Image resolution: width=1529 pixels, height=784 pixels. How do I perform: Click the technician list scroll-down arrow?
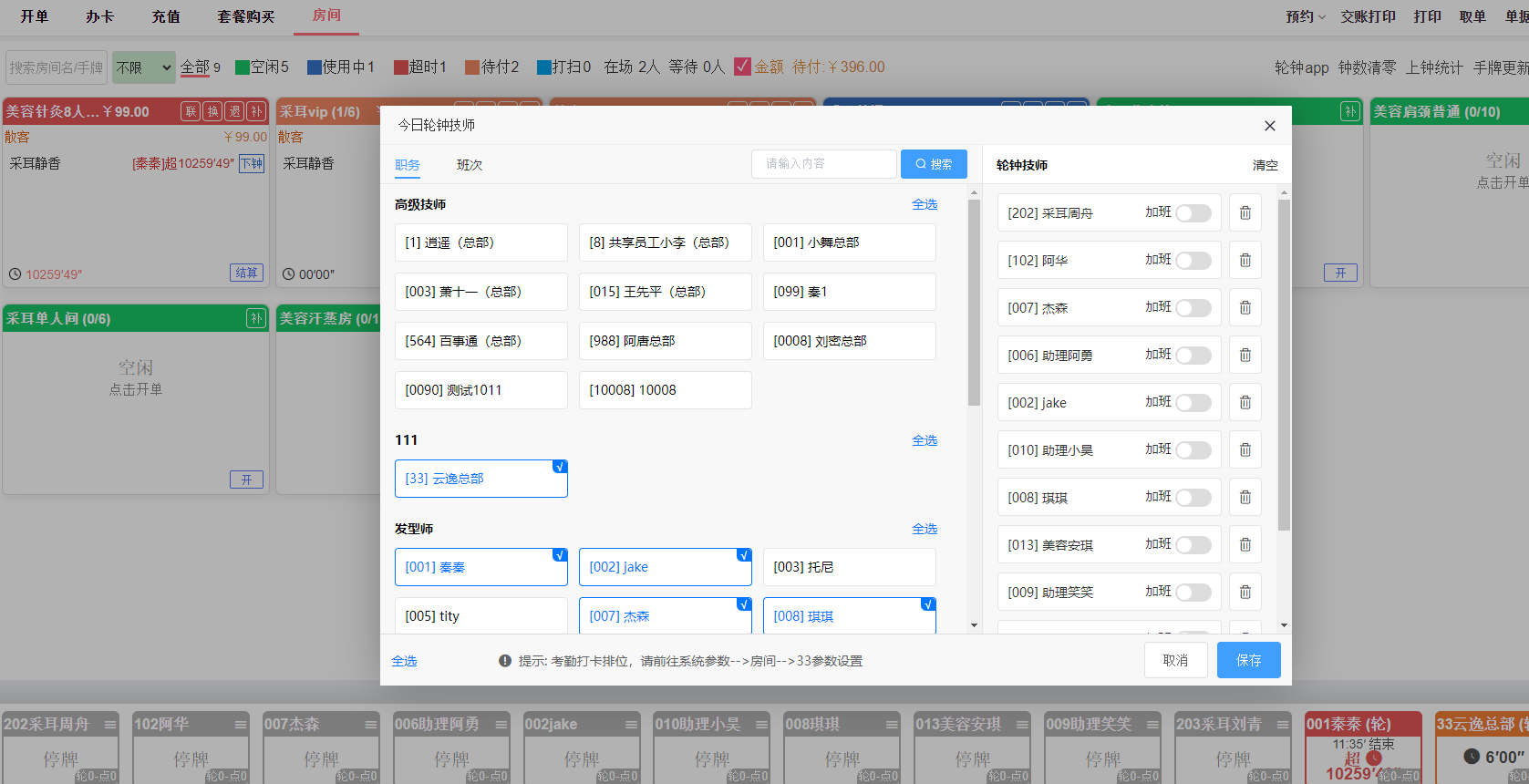tap(974, 625)
